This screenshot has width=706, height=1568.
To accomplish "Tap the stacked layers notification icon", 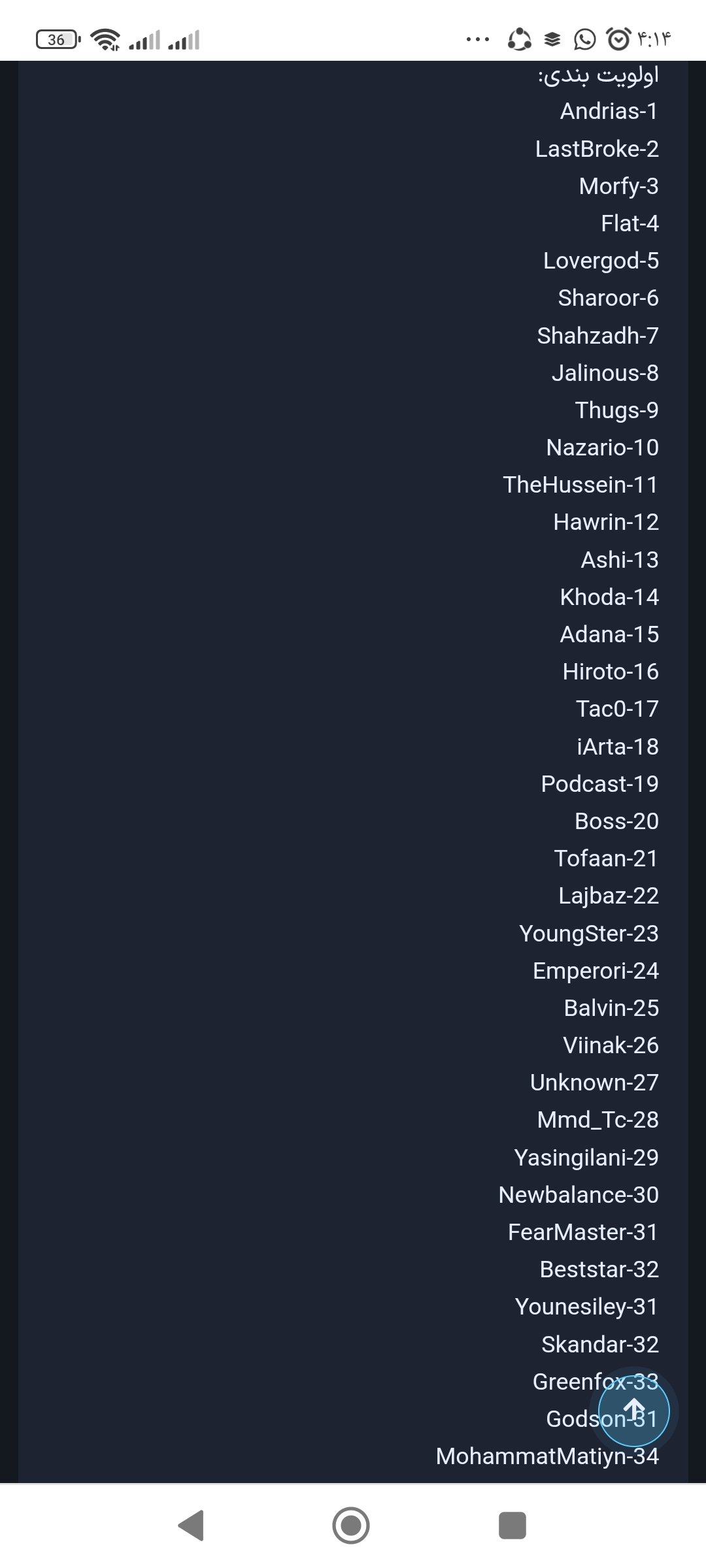I will coord(552,40).
